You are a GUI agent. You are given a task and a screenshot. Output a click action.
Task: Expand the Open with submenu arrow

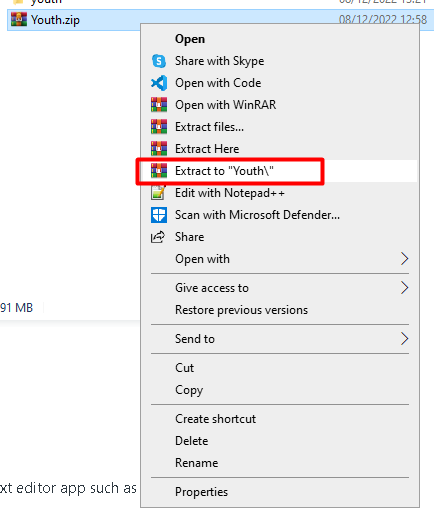[x=404, y=259]
